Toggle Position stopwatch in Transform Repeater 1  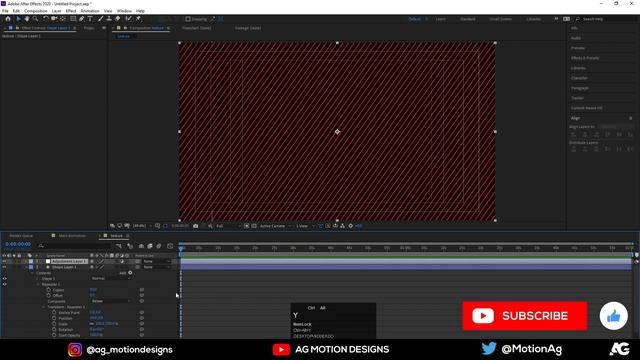pyautogui.click(x=54, y=318)
